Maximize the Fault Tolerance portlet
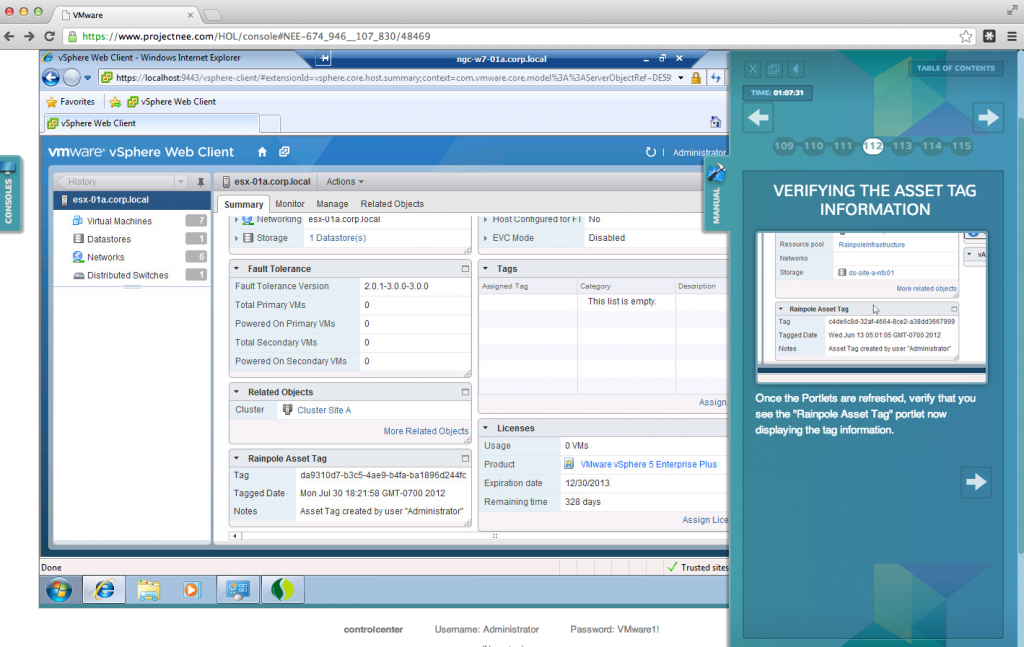This screenshot has width=1024, height=647. (465, 268)
